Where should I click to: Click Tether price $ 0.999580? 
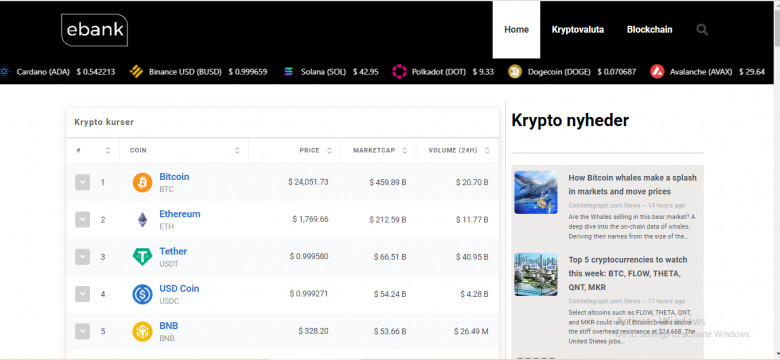[308, 257]
